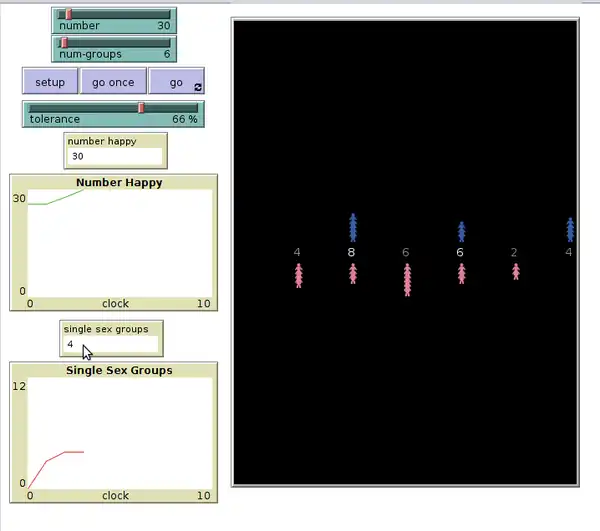600x531 pixels.
Task: Click the setup button
Action: pos(50,82)
